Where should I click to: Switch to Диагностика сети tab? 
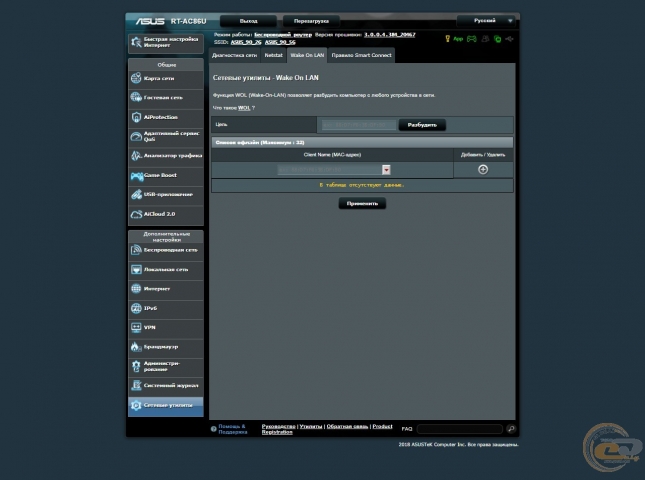pos(234,55)
